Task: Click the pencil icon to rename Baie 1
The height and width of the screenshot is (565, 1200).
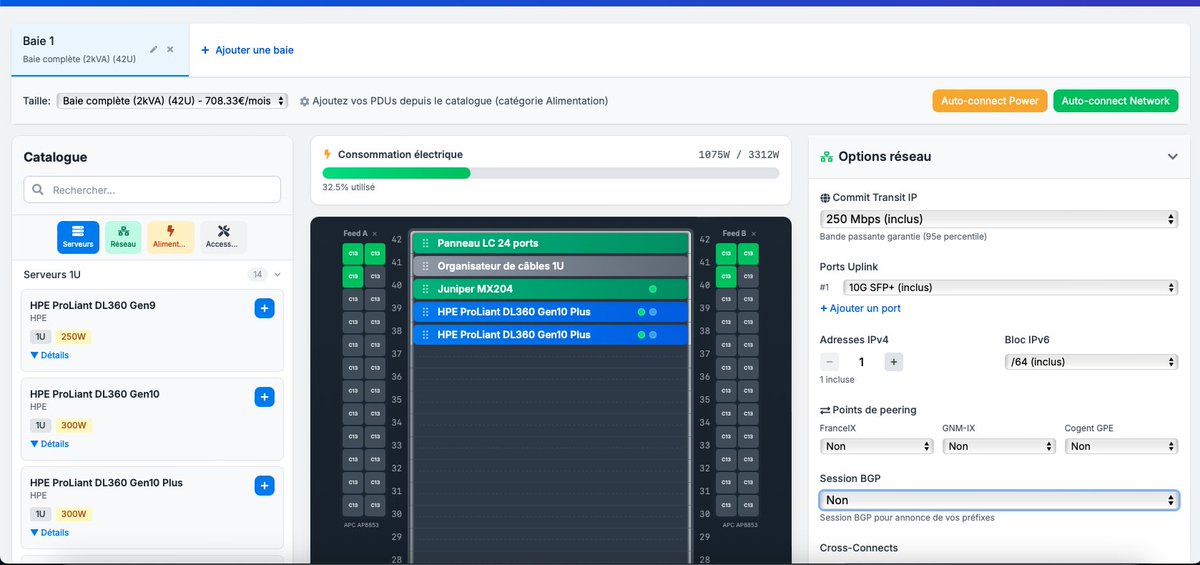Action: (x=153, y=49)
